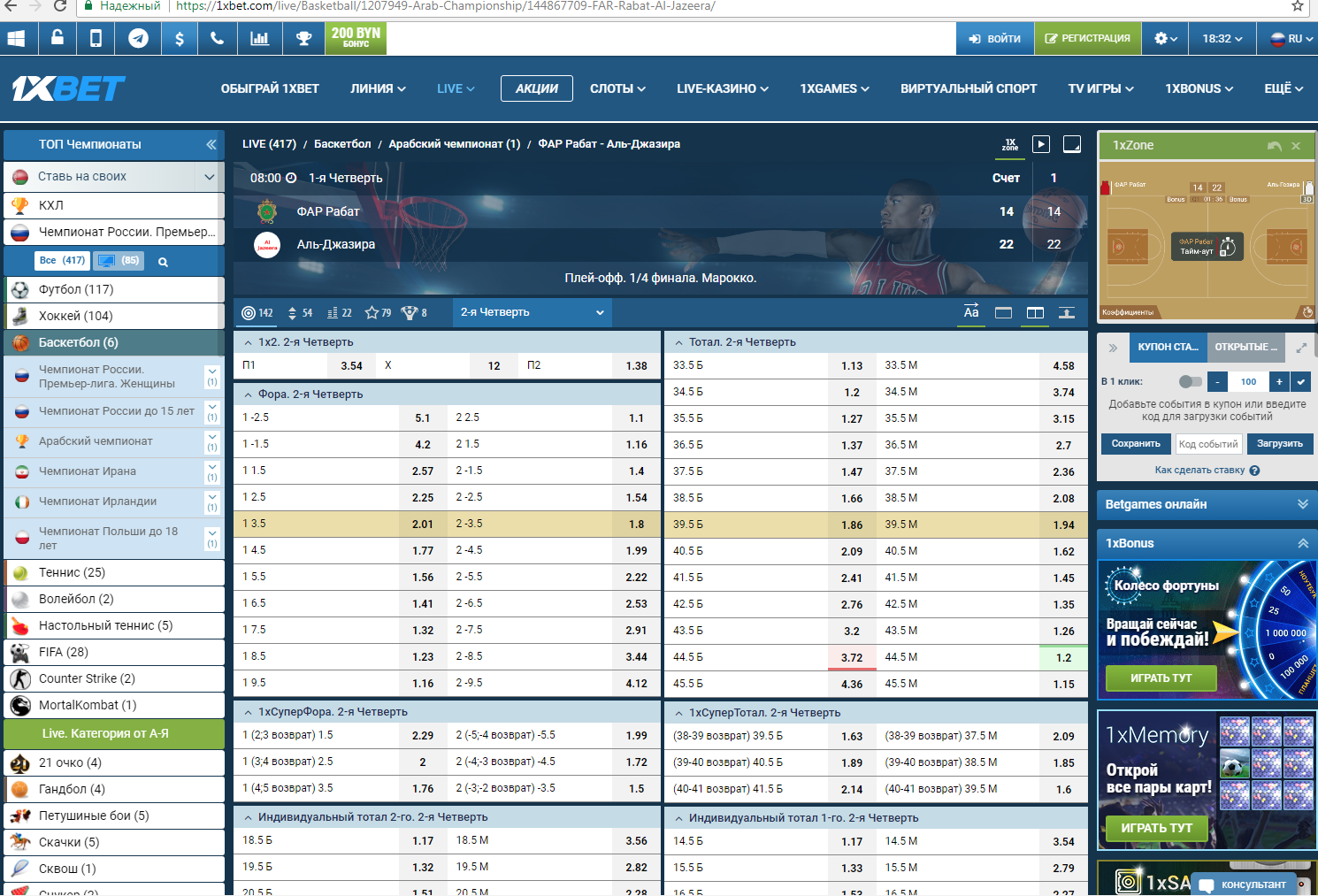Image resolution: width=1318 pixels, height=896 pixels.
Task: Open the RU language dropdown
Action: pos(1289,39)
